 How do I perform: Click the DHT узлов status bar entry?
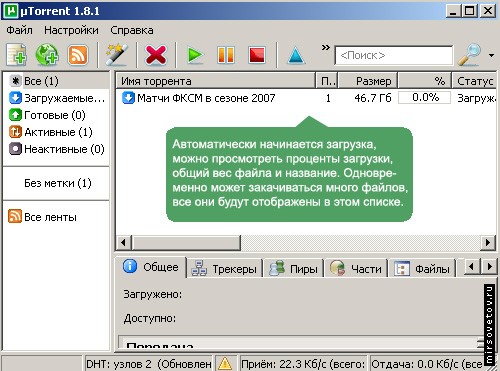pos(149,364)
